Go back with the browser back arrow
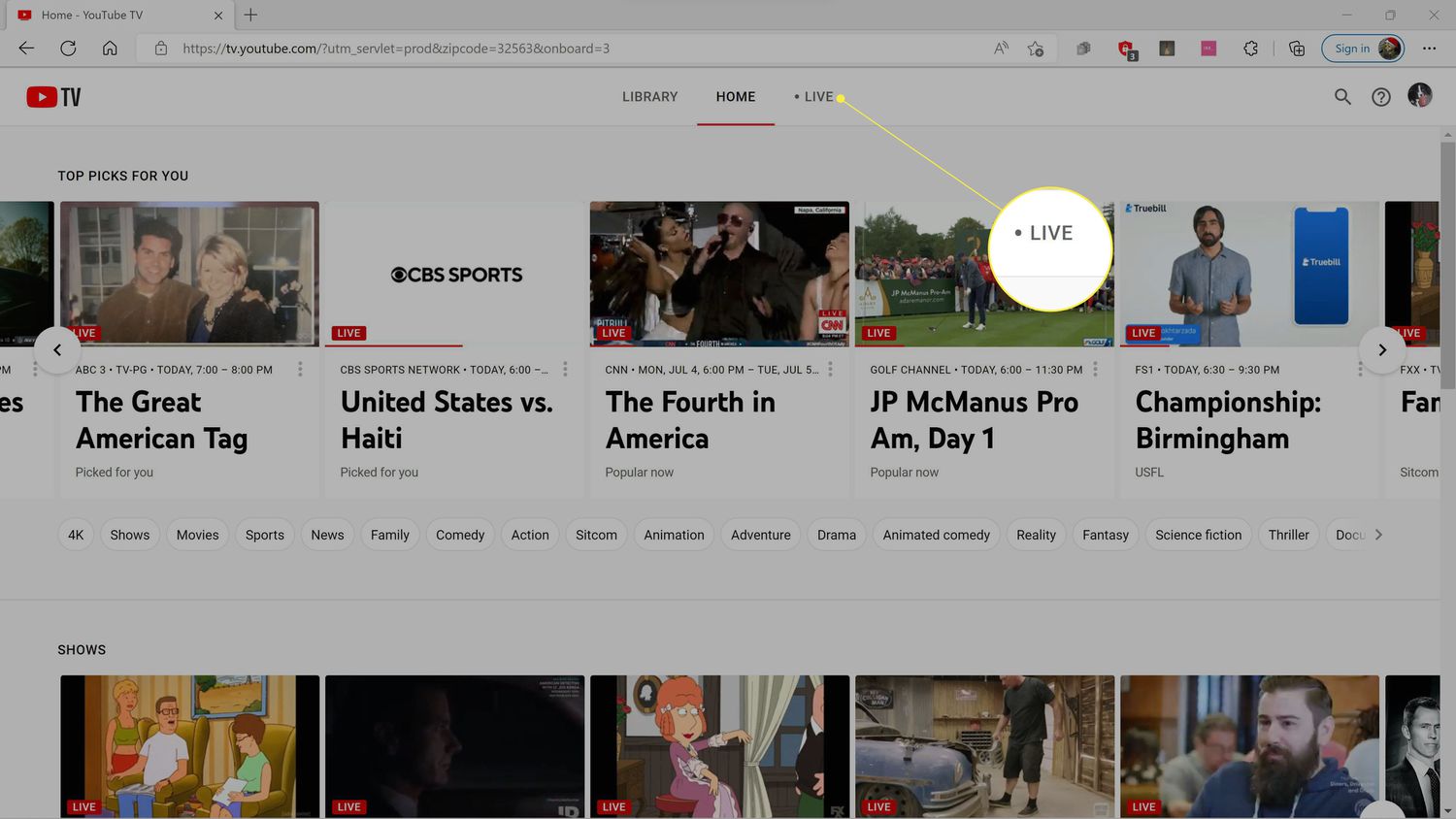Screen dimensions: 1456x819 point(26,49)
